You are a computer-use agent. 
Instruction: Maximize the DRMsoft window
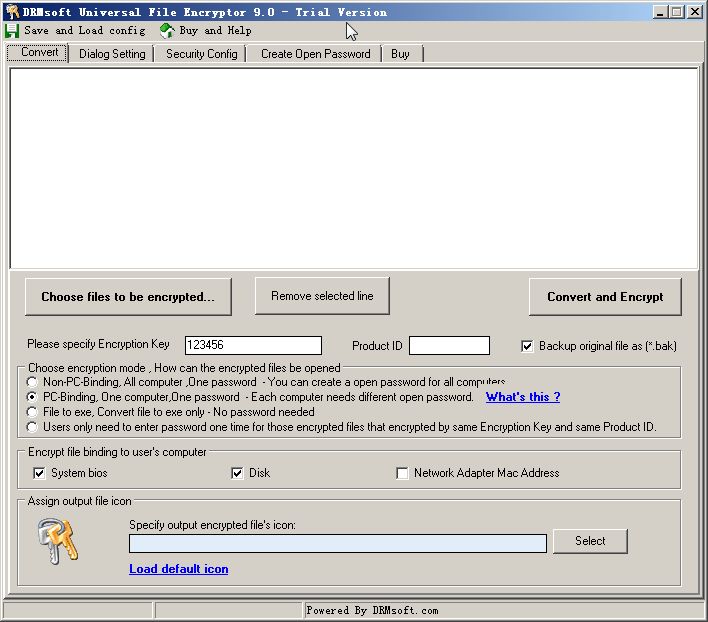point(677,12)
